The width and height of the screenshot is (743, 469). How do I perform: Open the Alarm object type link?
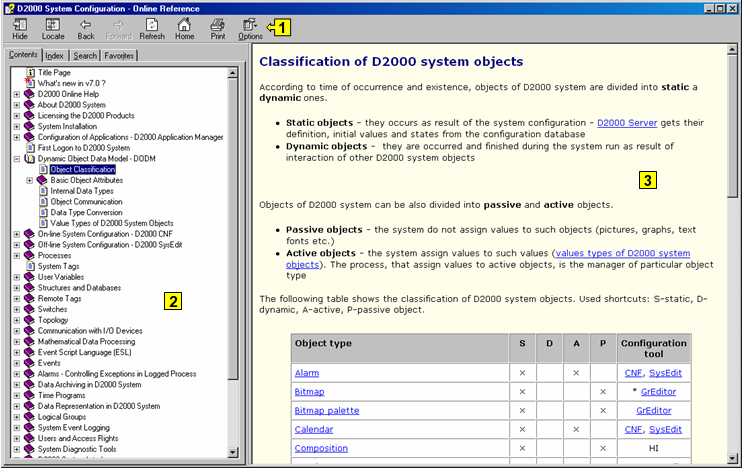point(306,372)
